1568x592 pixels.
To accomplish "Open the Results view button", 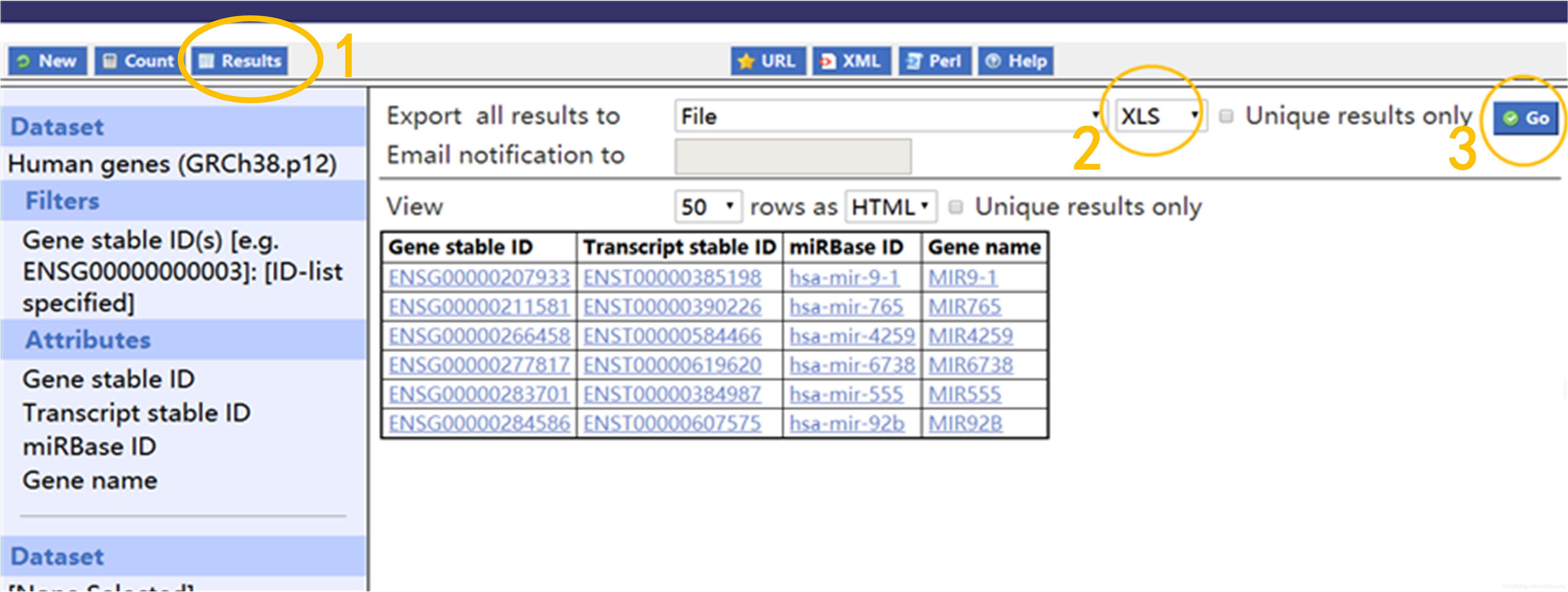I will (x=240, y=61).
